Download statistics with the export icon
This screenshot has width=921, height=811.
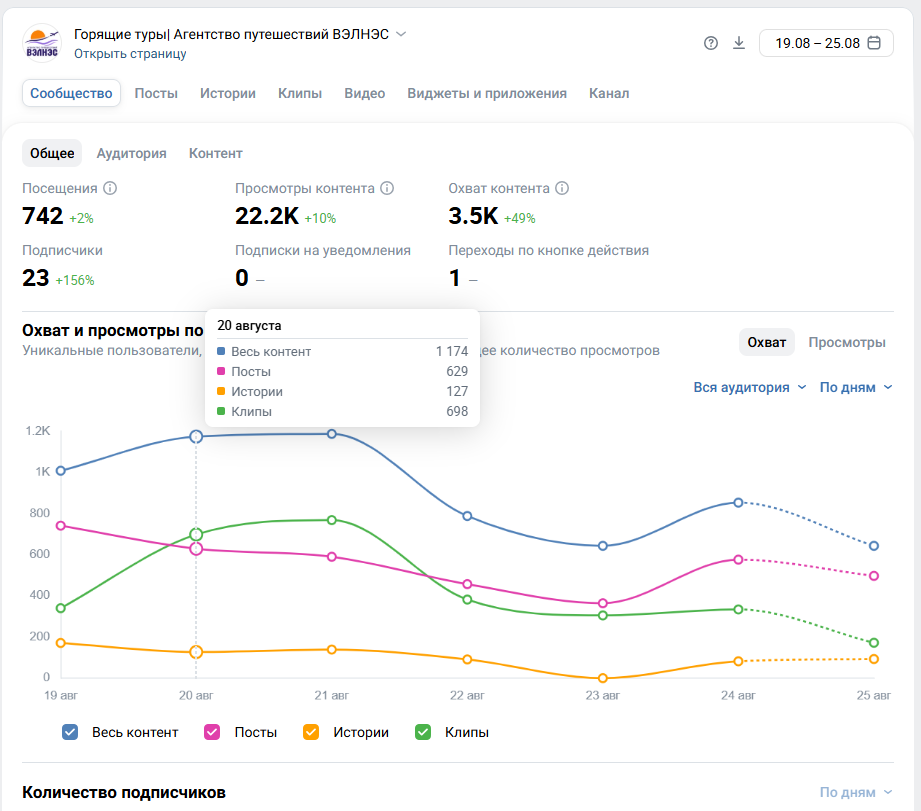coord(739,43)
